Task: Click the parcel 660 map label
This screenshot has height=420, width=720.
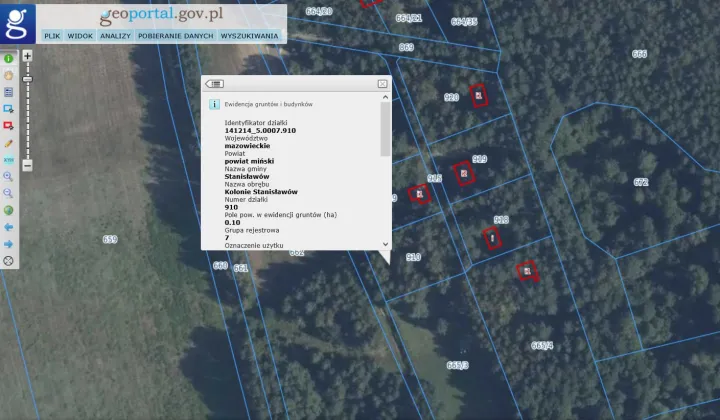Action: click(x=220, y=265)
